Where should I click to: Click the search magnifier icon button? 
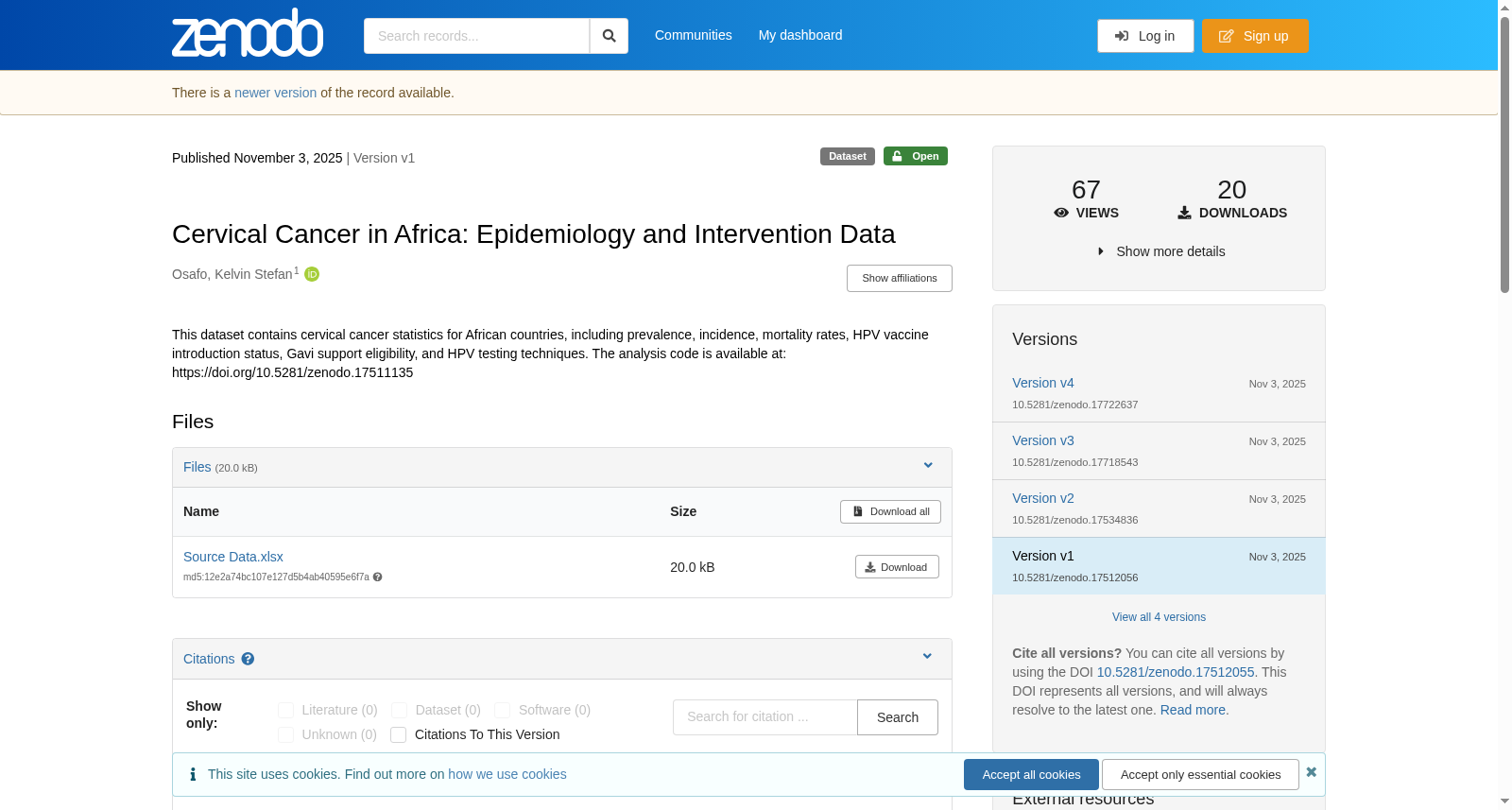pos(609,36)
